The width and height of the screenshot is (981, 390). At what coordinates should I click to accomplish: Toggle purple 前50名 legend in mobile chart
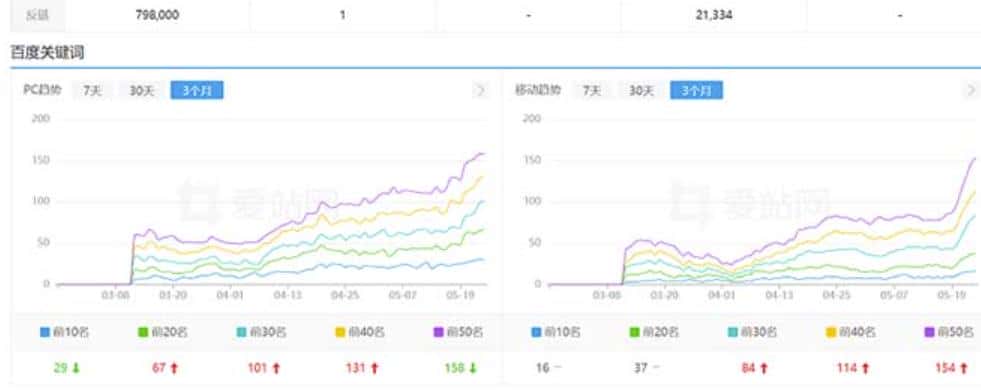click(949, 332)
